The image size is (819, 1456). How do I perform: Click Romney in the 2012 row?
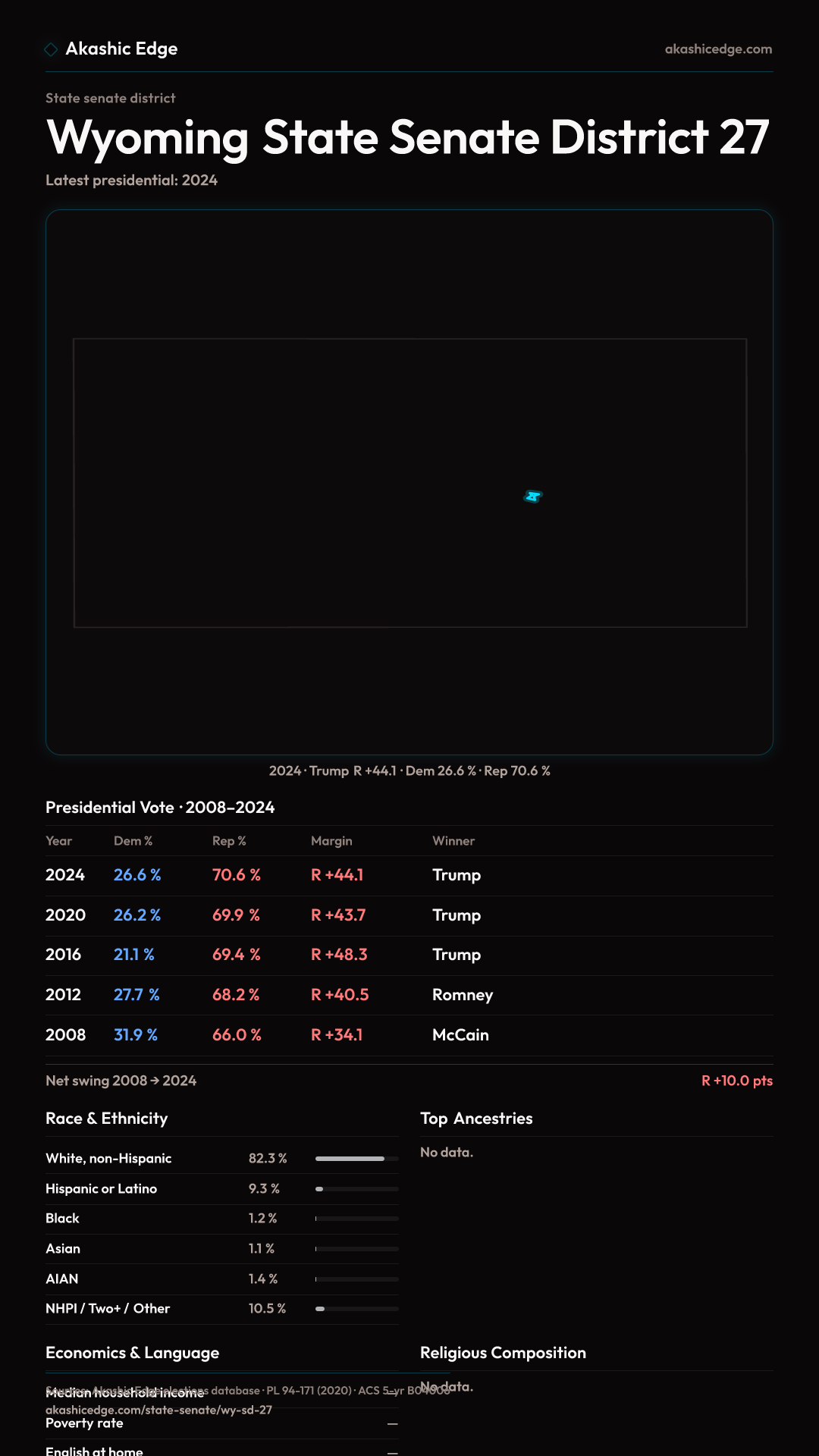pos(463,995)
